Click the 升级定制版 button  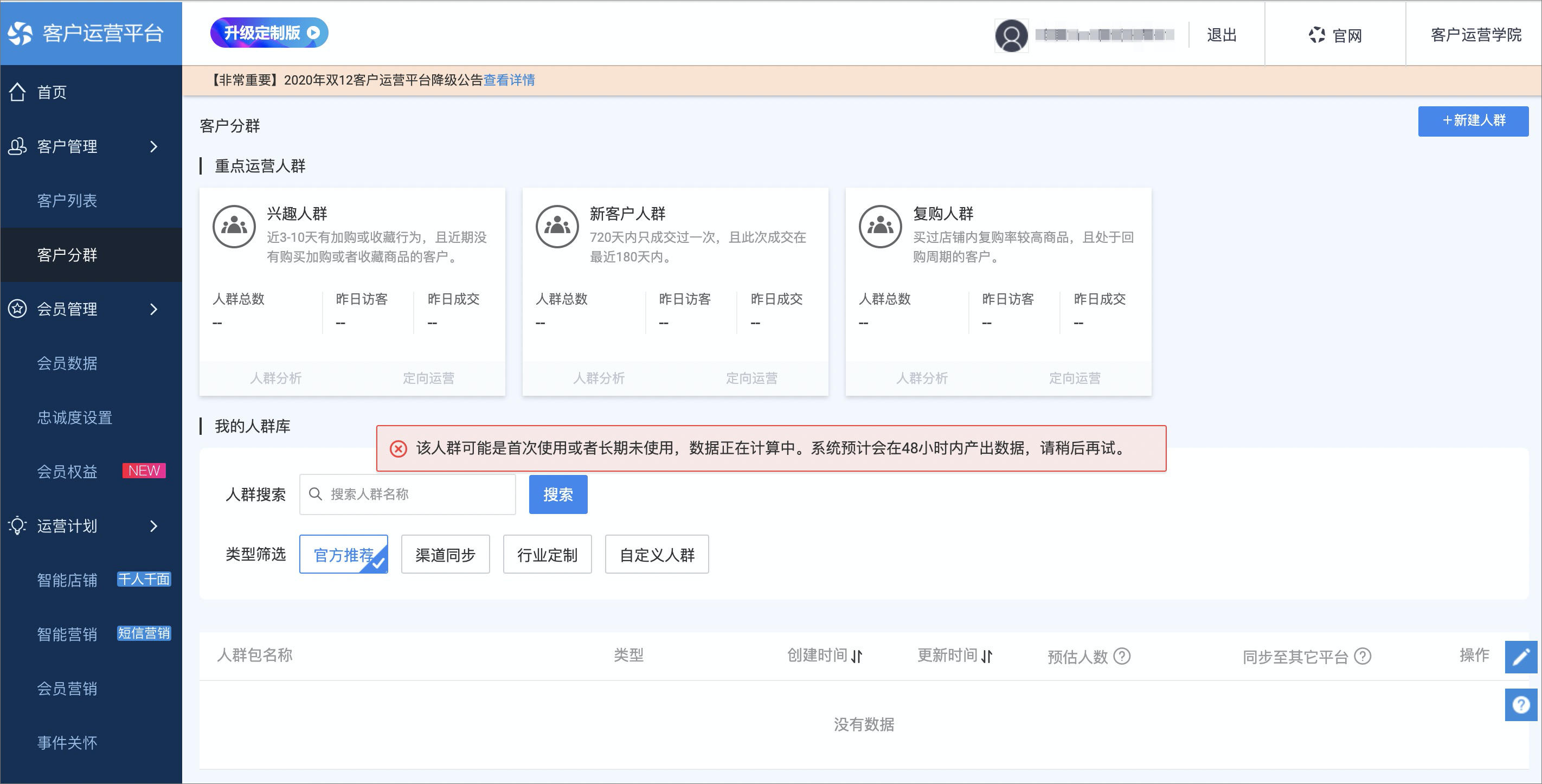click(x=269, y=33)
